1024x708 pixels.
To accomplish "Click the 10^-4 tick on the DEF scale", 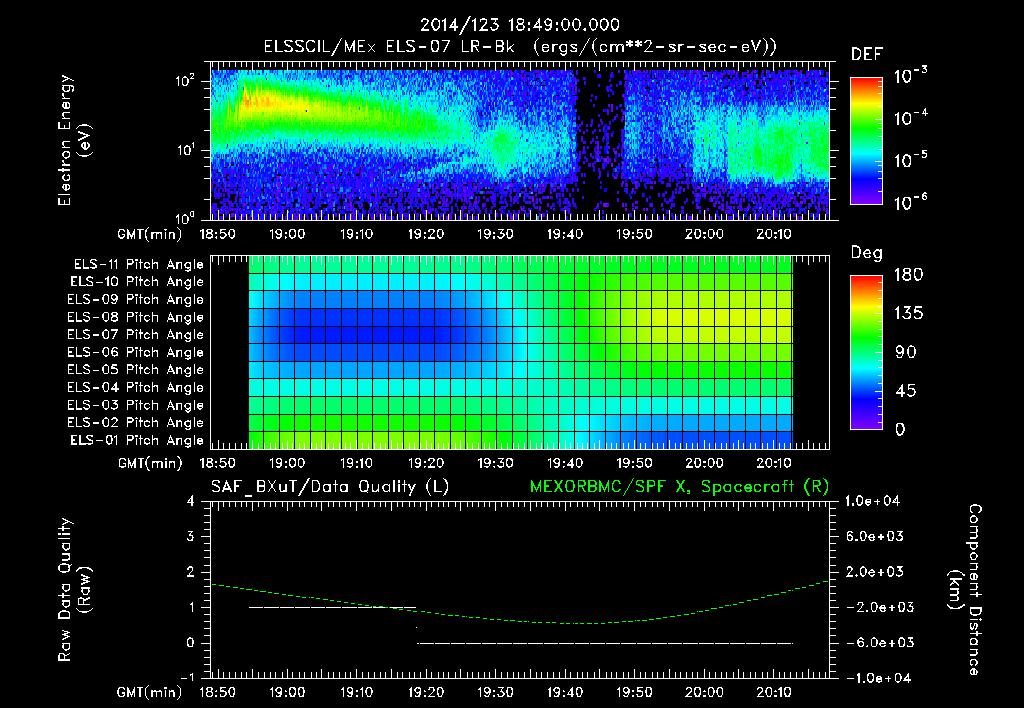I will click(910, 118).
